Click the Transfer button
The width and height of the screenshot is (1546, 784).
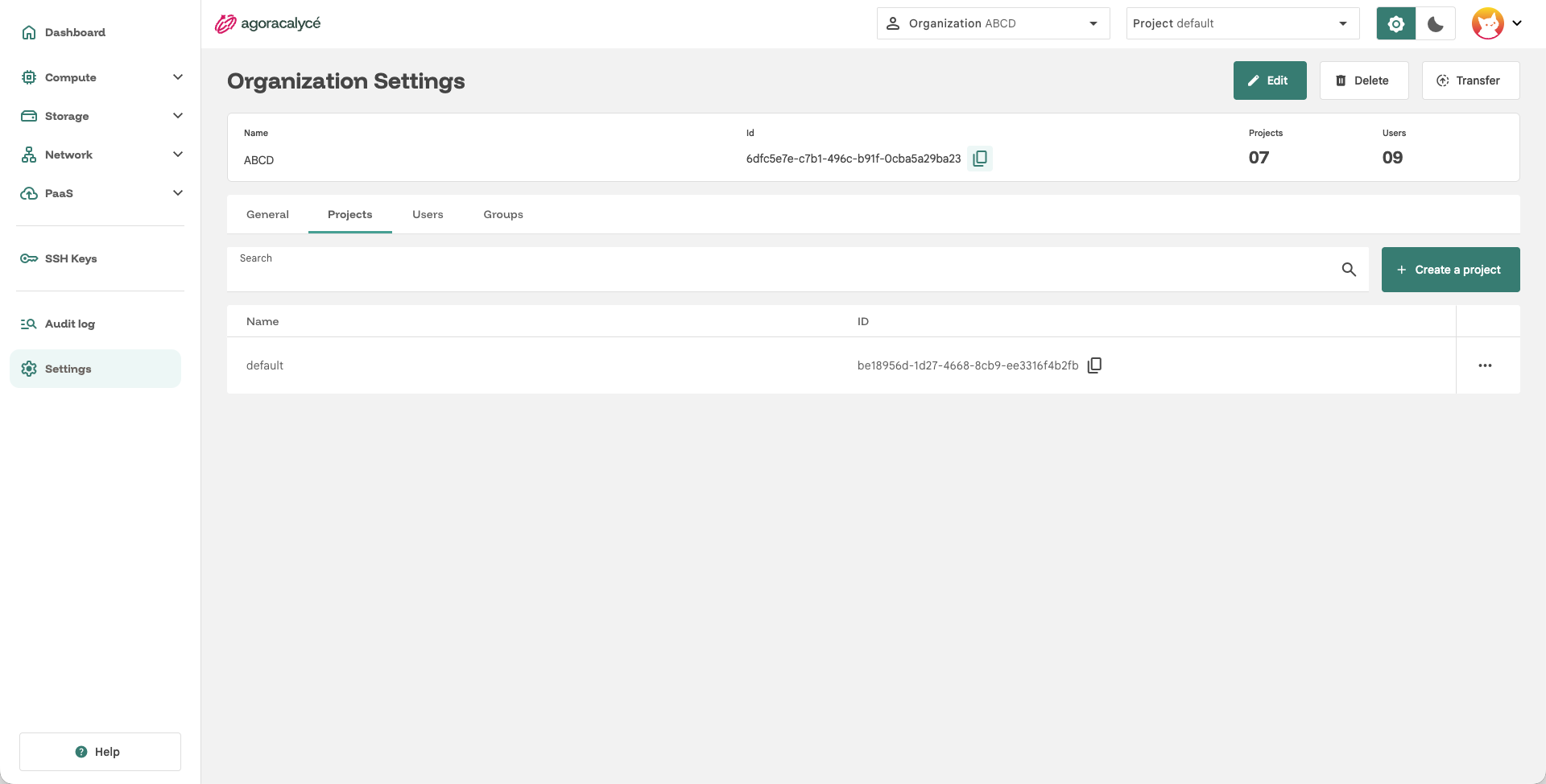pos(1470,80)
